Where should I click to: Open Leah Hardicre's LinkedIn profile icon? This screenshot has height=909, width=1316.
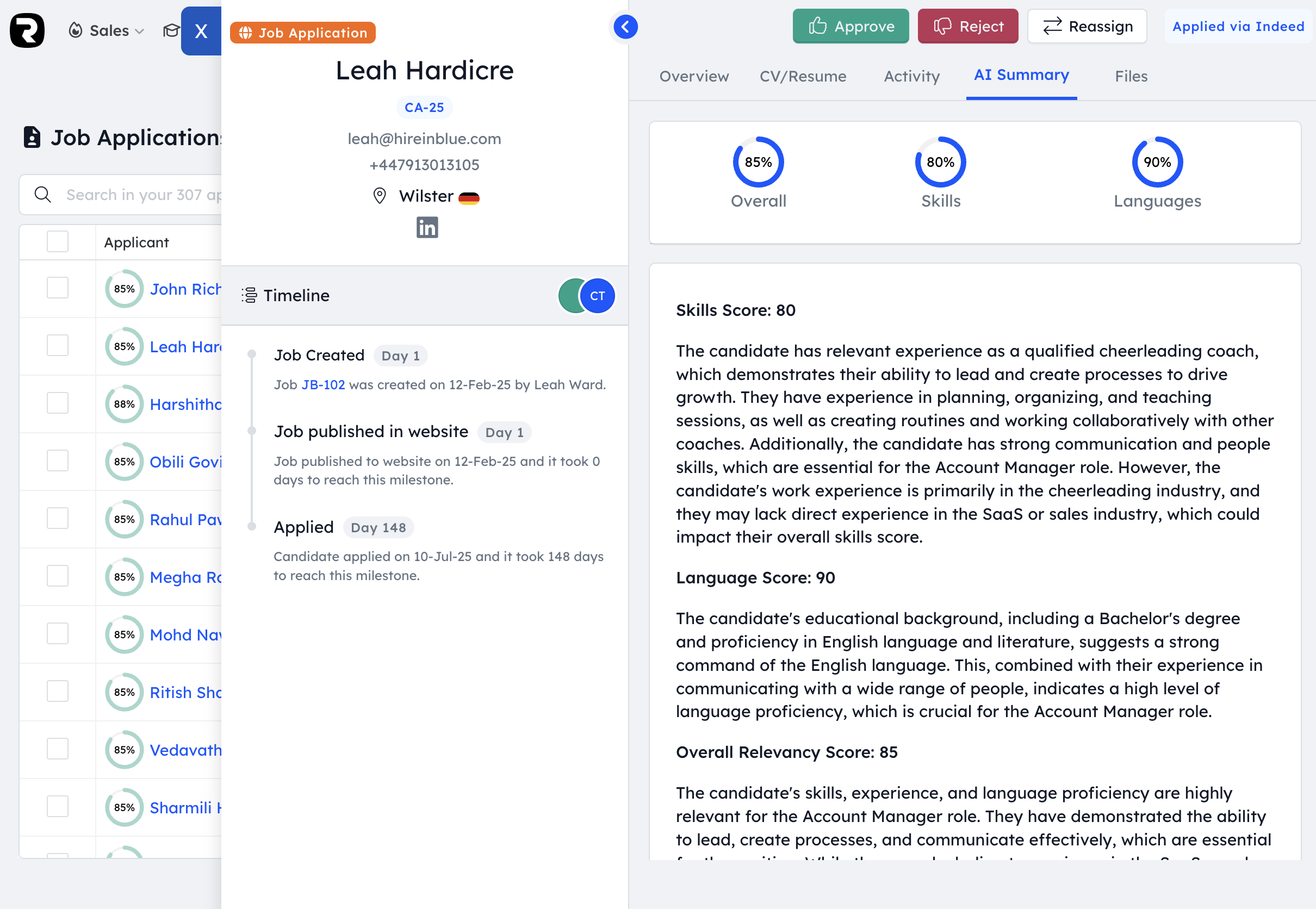tap(426, 227)
